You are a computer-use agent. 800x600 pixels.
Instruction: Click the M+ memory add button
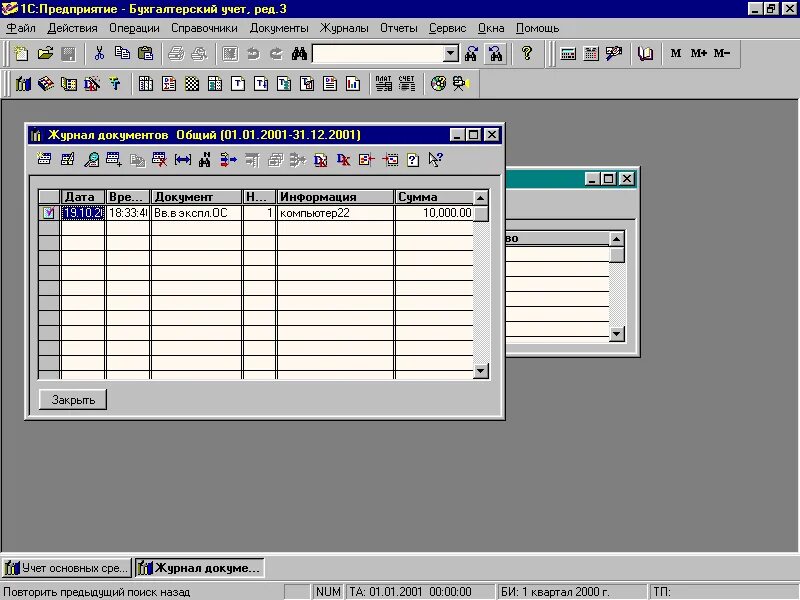698,53
